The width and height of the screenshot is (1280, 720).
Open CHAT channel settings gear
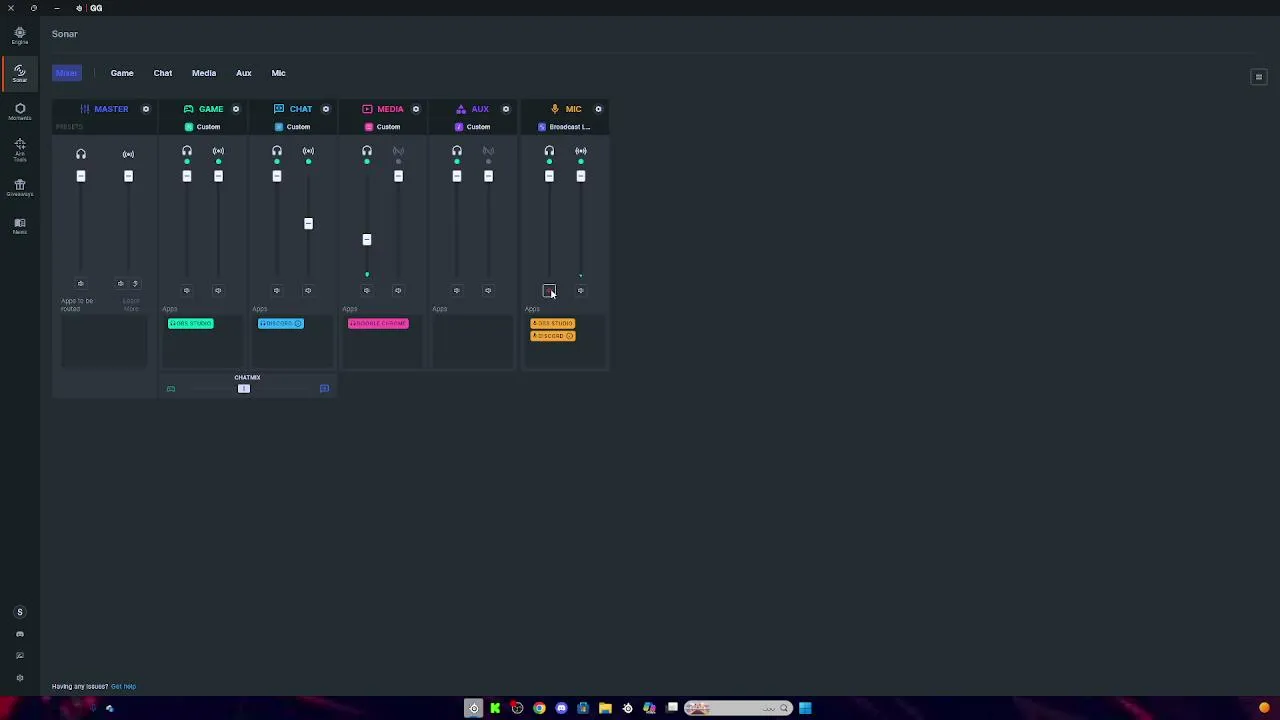(x=325, y=109)
